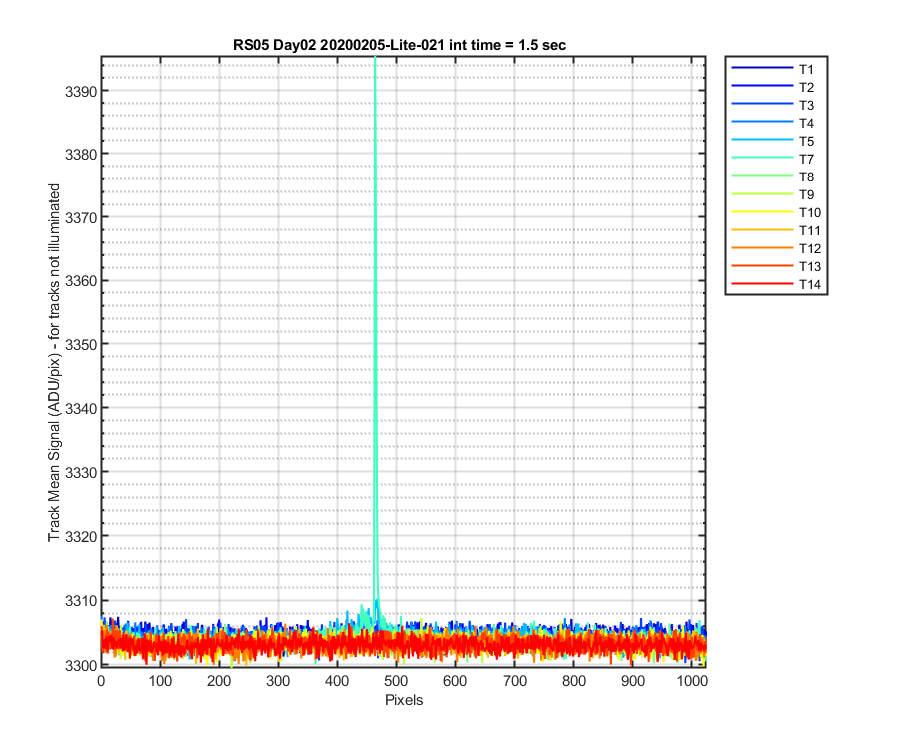Click the 0 x-axis tick label
The width and height of the screenshot is (900, 750).
[101, 681]
